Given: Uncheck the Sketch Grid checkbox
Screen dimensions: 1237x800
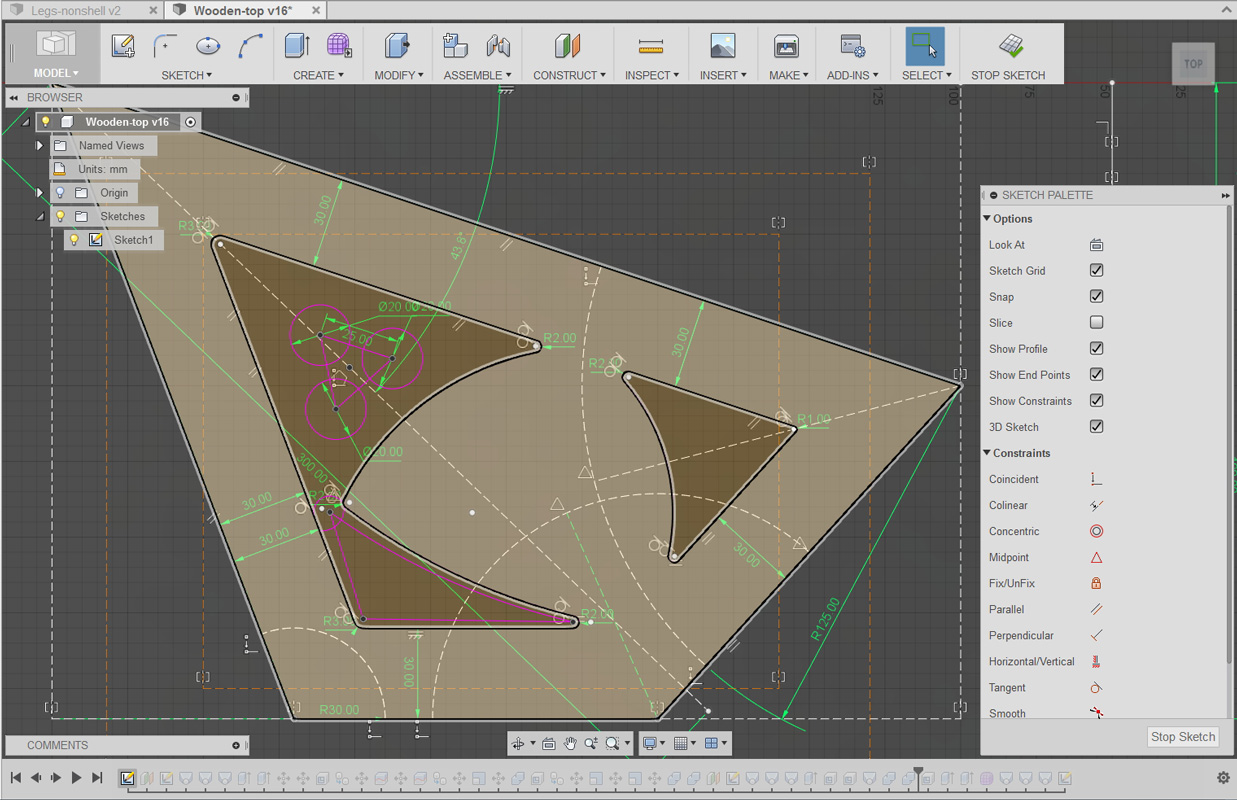Looking at the screenshot, I should pyautogui.click(x=1096, y=271).
